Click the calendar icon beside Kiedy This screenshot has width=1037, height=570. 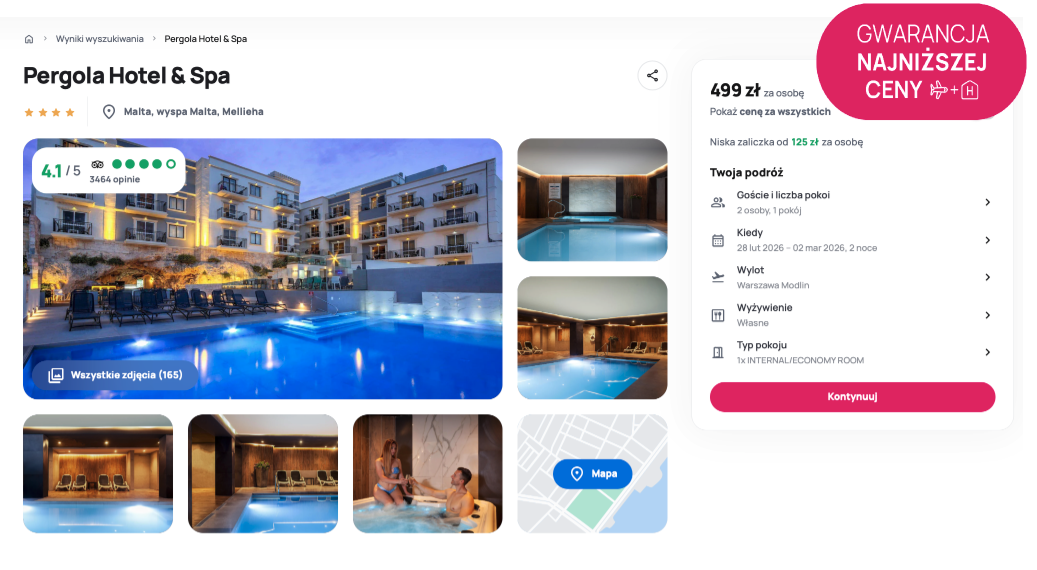pyautogui.click(x=718, y=240)
